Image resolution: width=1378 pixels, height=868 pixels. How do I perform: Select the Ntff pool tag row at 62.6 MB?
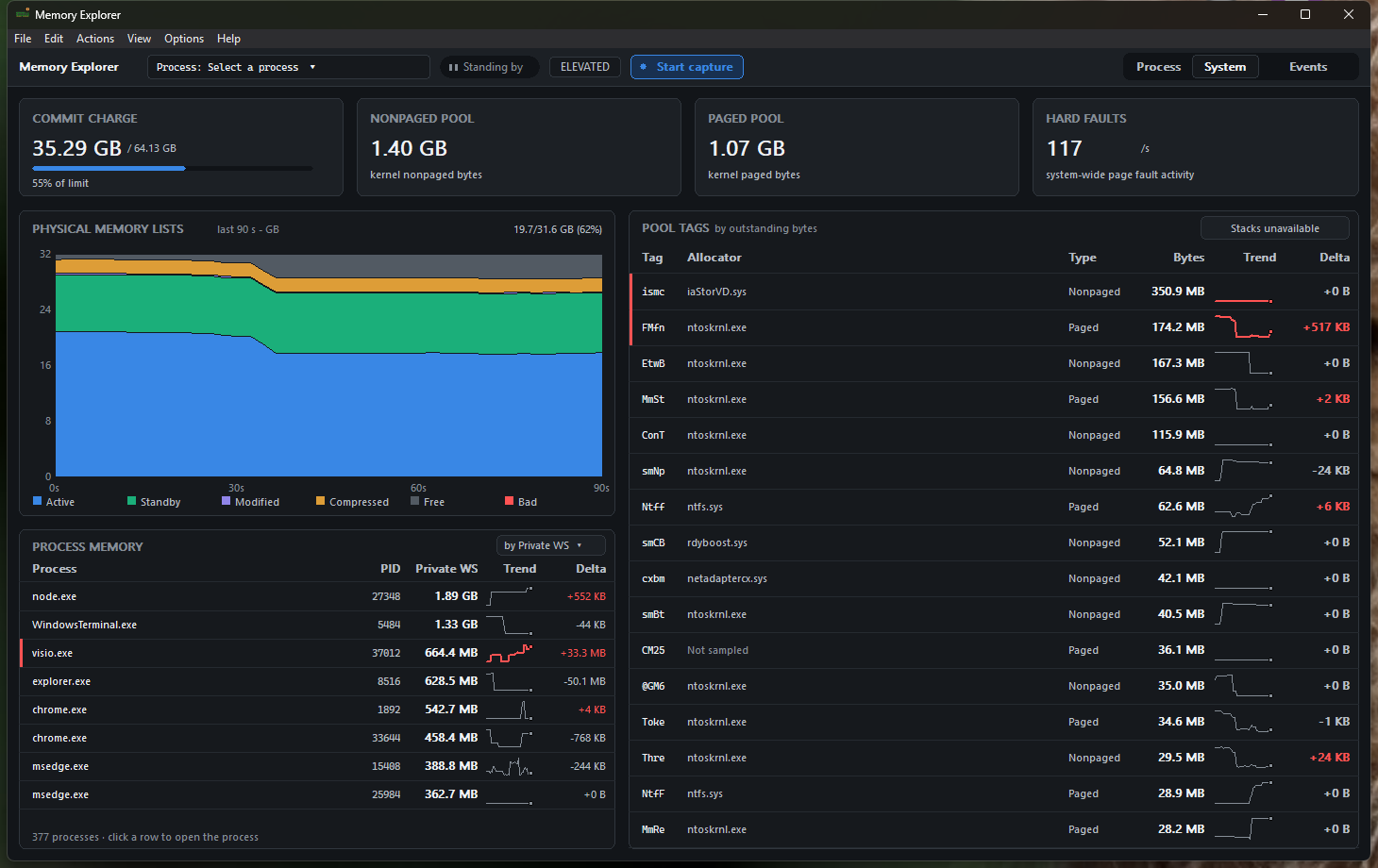click(x=994, y=507)
